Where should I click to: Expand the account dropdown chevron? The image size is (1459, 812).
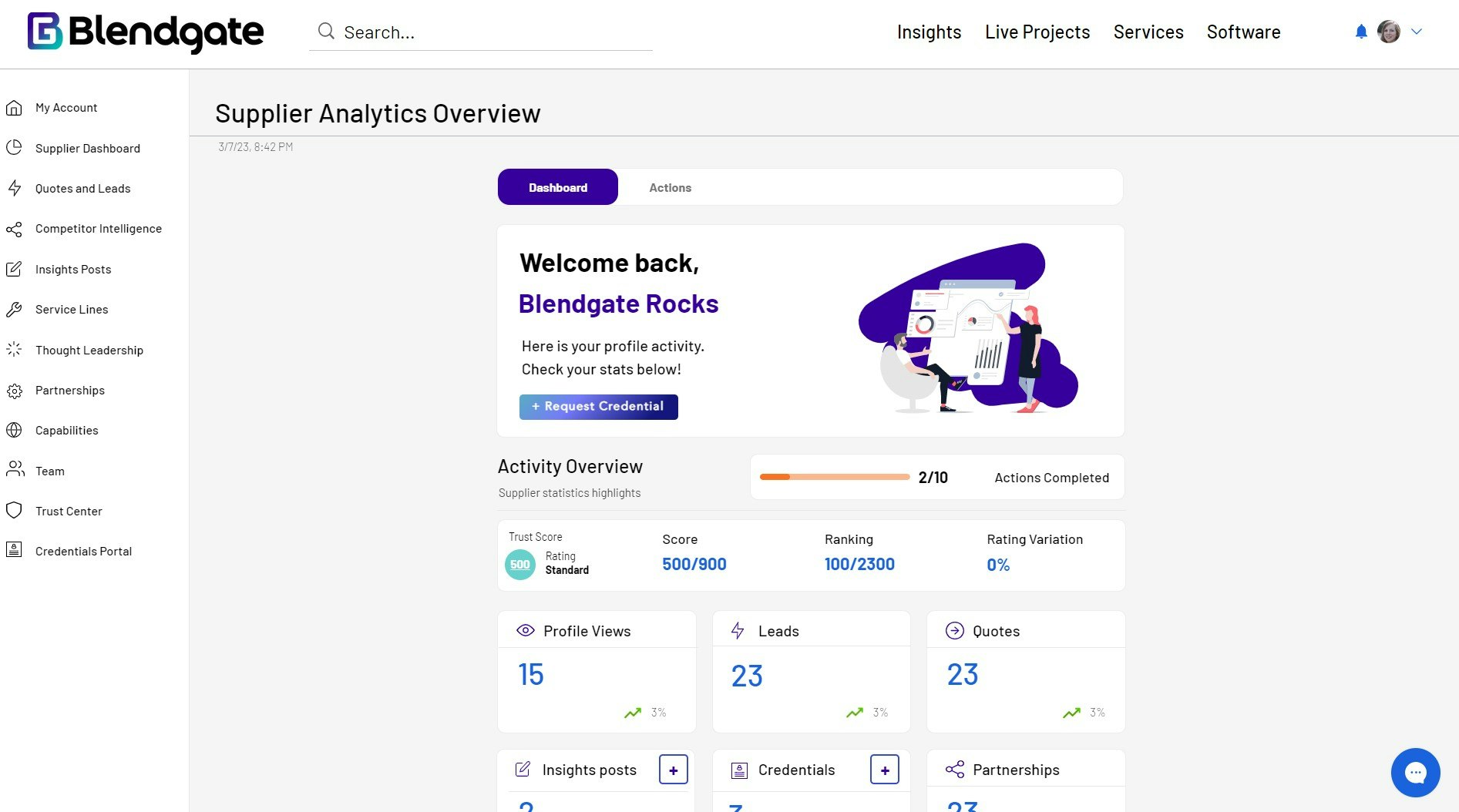[x=1417, y=32]
